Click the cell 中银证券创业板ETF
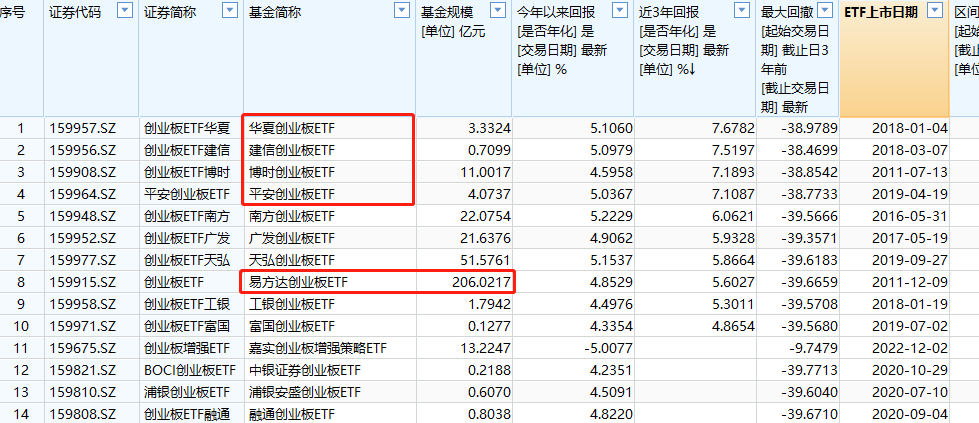The image size is (979, 423). [x=330, y=371]
